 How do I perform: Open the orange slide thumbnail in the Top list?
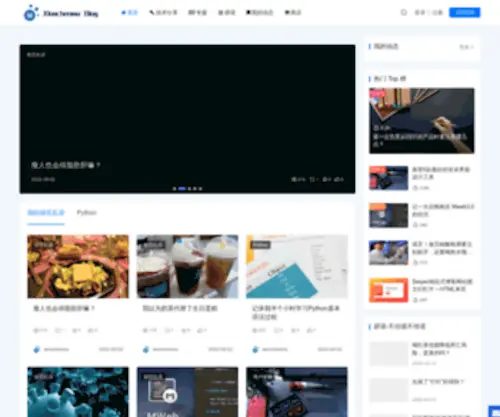click(388, 290)
